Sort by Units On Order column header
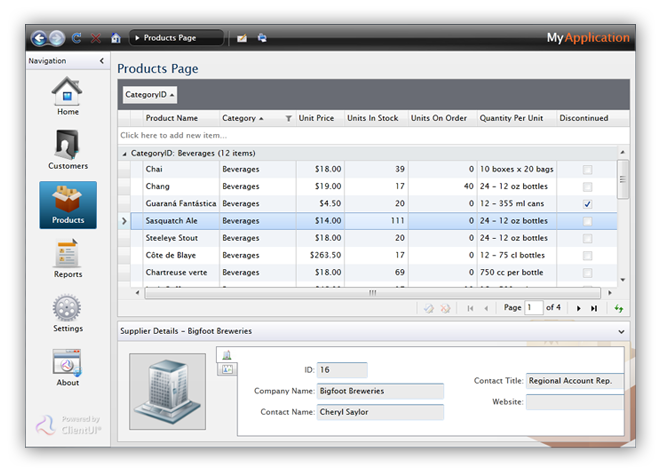This screenshot has width=658, height=469. coord(442,118)
